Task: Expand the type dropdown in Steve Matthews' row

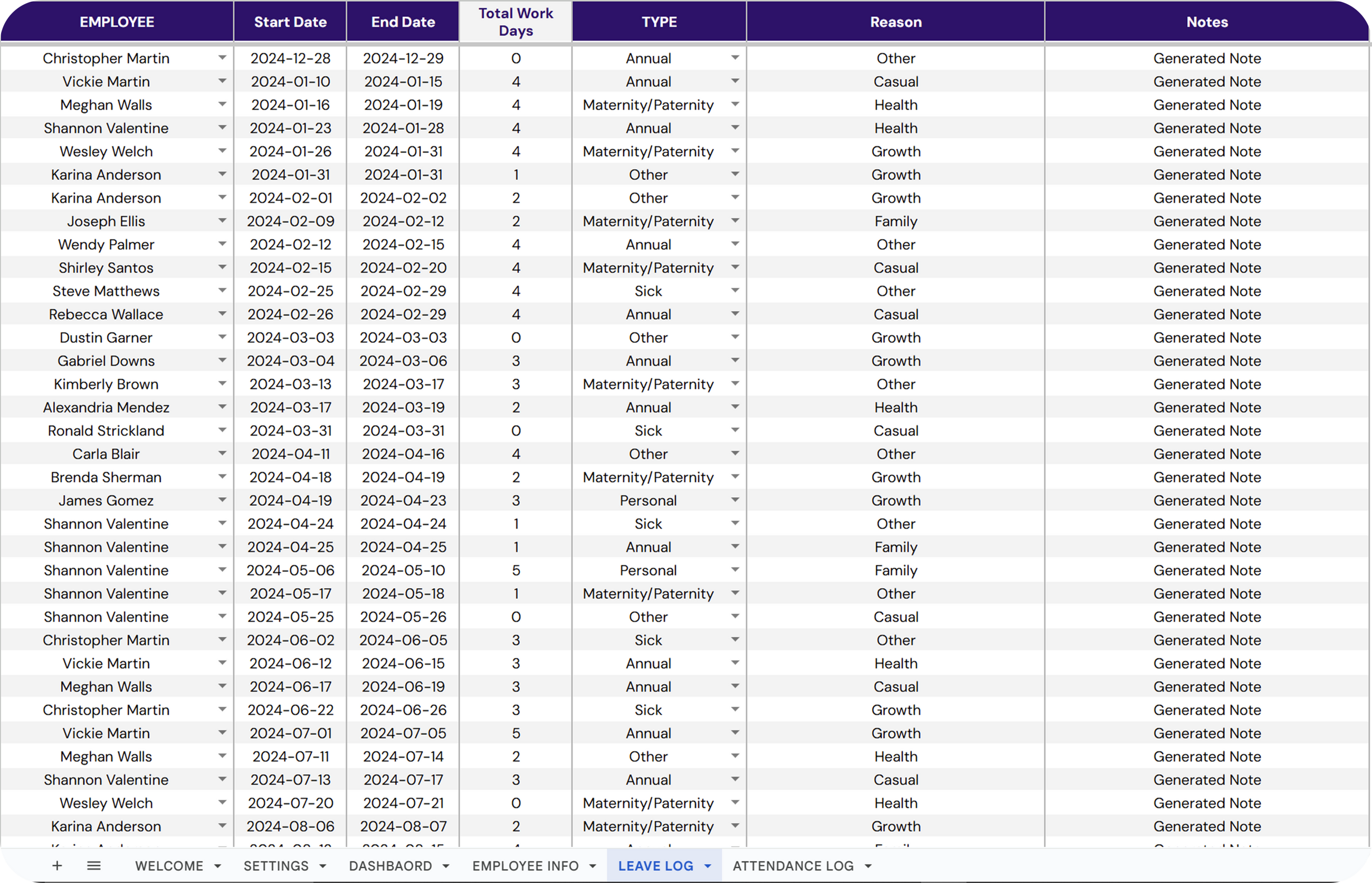Action: [x=735, y=291]
